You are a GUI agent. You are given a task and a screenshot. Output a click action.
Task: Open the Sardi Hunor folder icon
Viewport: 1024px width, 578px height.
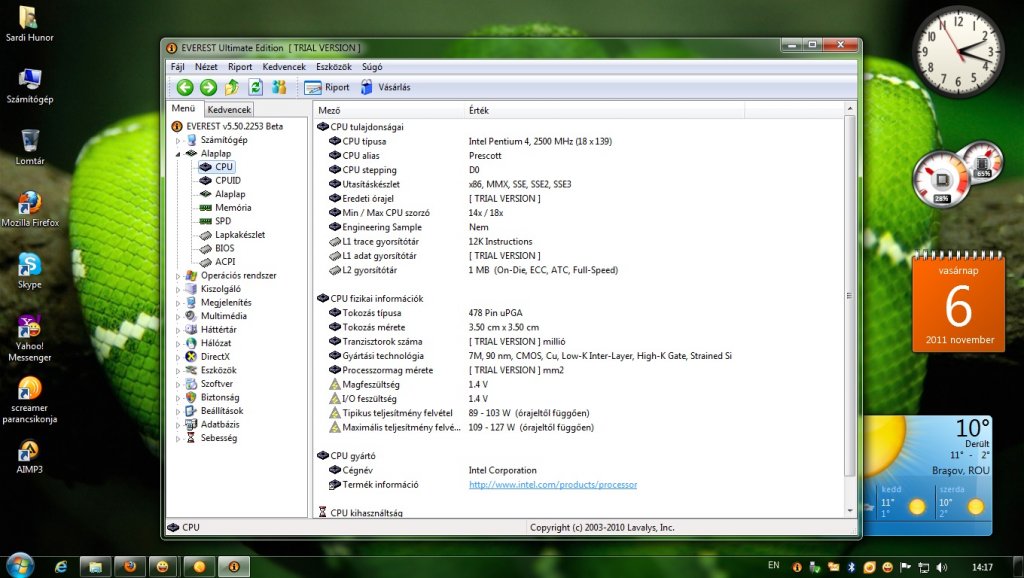click(x=30, y=24)
